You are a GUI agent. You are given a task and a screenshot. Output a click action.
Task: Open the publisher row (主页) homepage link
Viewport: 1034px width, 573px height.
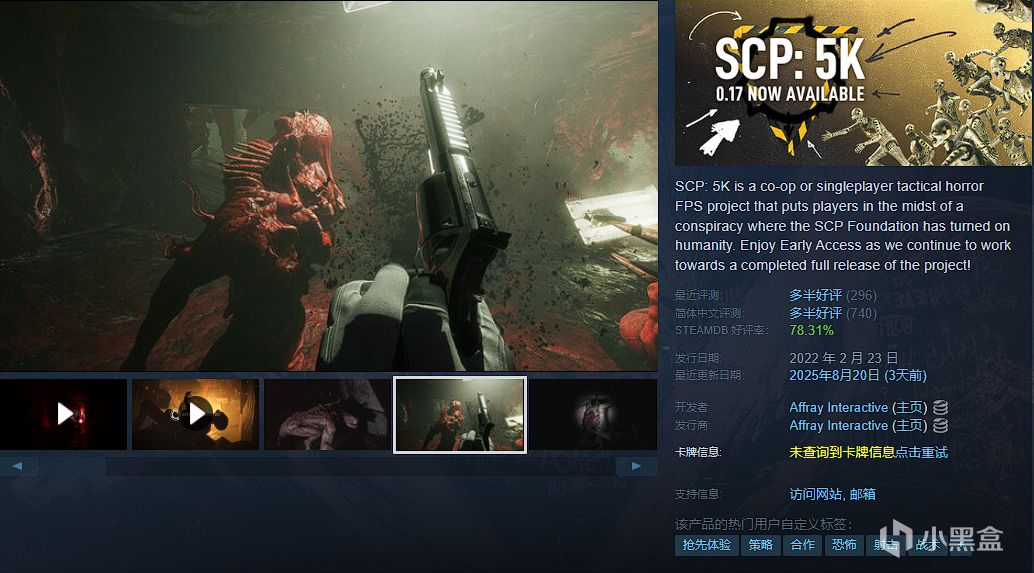click(909, 425)
